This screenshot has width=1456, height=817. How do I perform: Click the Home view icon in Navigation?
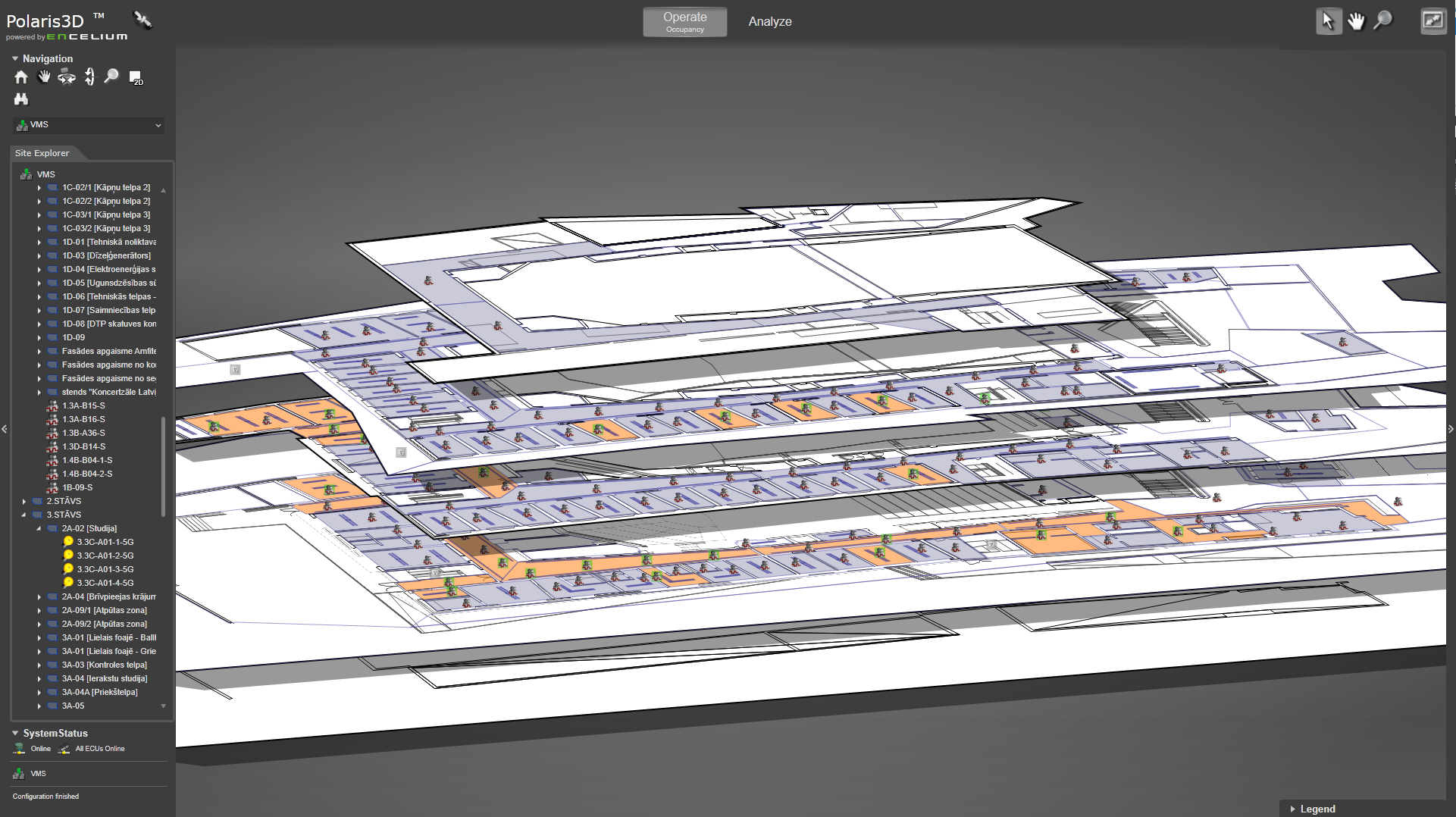(x=21, y=77)
